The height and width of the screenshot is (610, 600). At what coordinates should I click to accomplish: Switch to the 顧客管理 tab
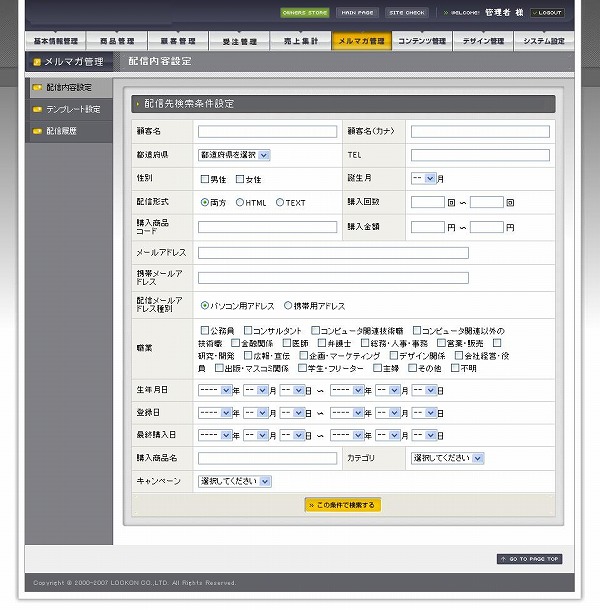pos(178,41)
